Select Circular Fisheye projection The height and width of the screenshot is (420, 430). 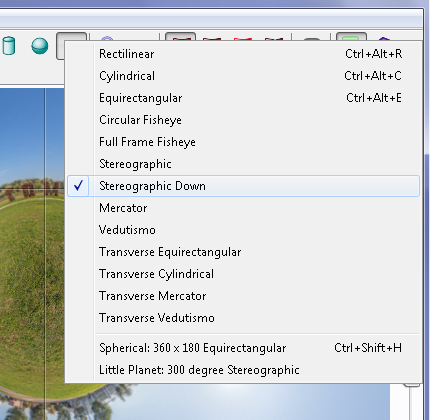[243, 120]
